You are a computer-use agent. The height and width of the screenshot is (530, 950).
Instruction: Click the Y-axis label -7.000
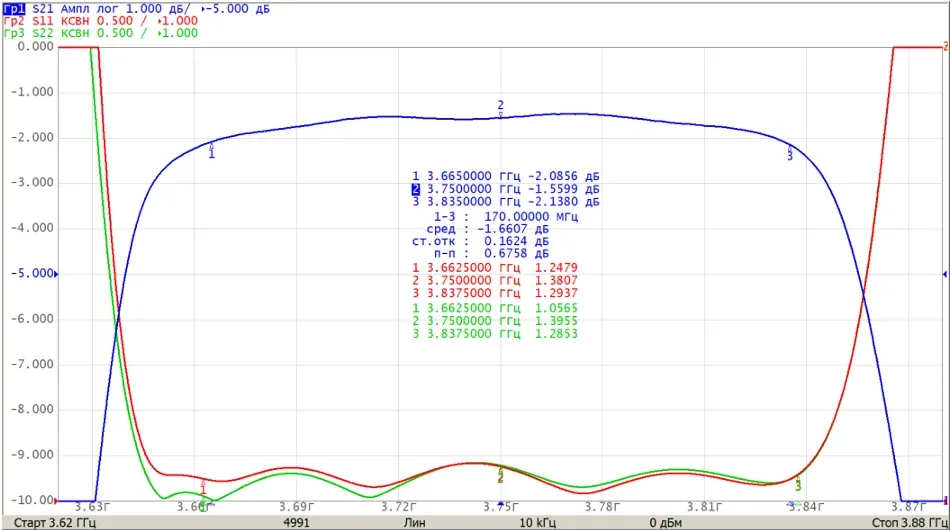[x=33, y=365]
